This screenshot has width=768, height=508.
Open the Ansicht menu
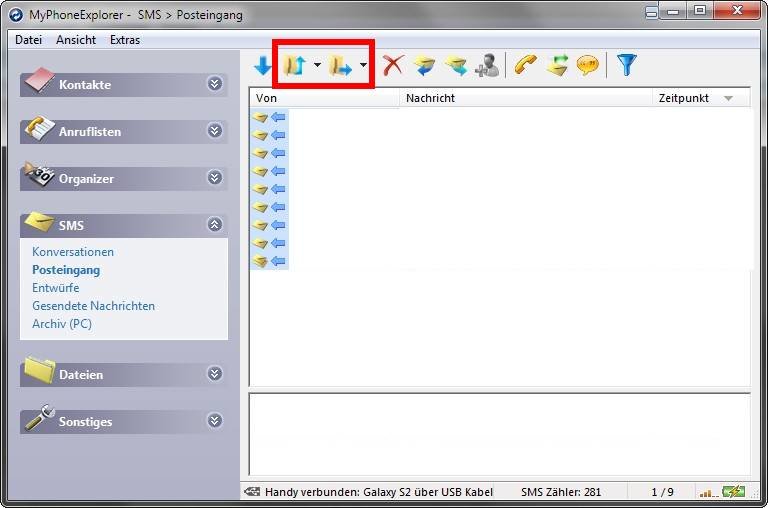click(x=76, y=40)
